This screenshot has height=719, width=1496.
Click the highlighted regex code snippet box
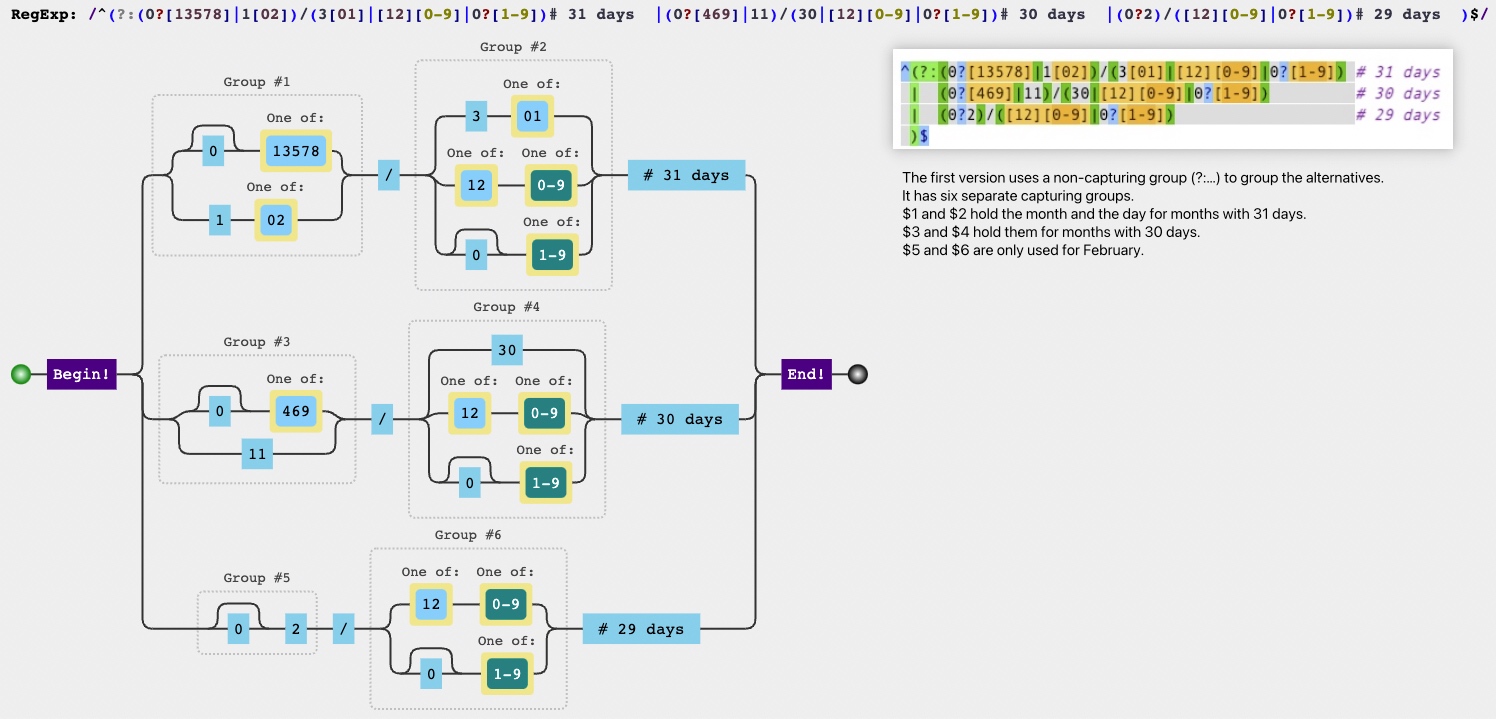[x=1171, y=99]
